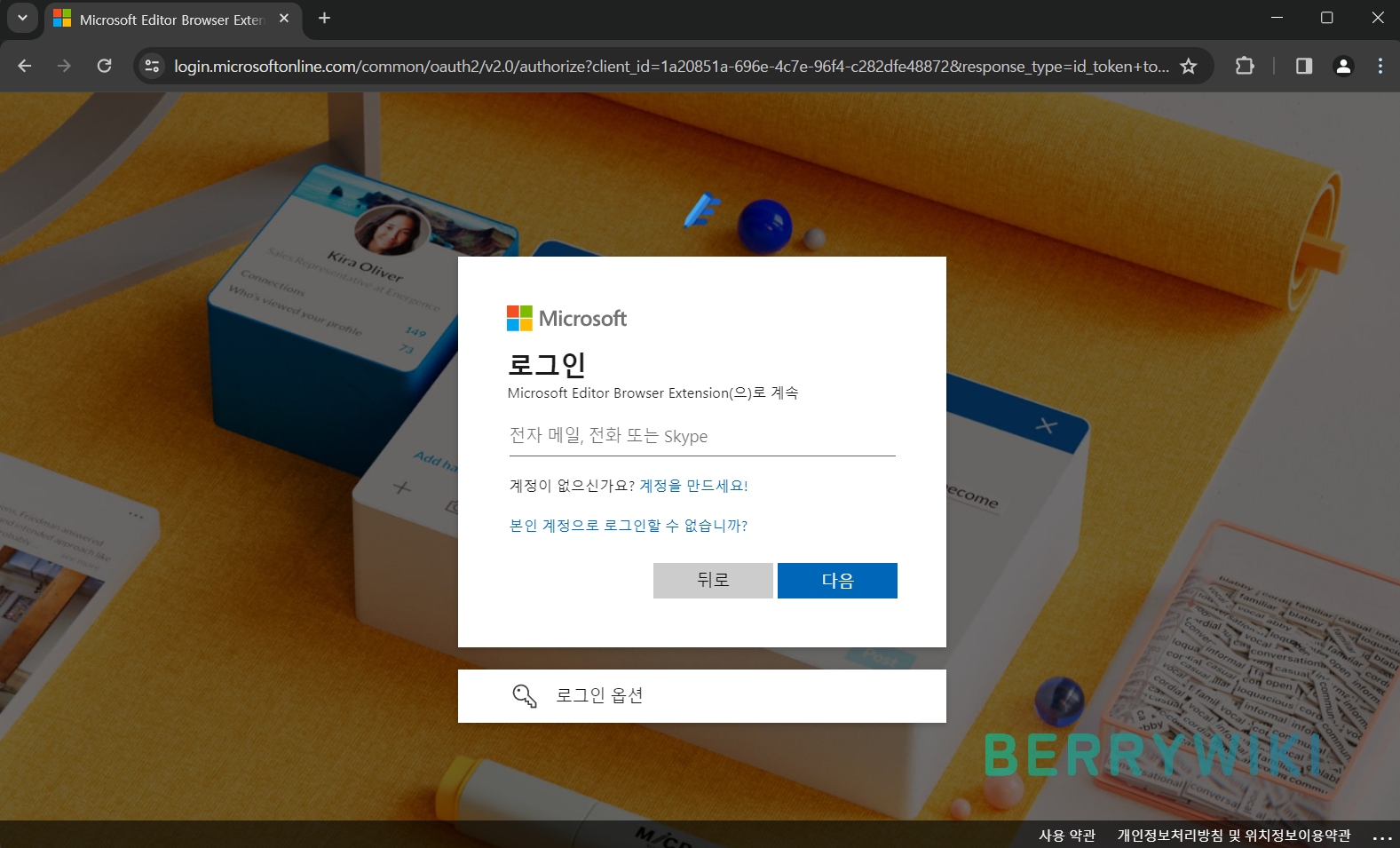This screenshot has width=1400, height=848.
Task: Open the Chrome three-dot menu
Action: (1380, 66)
